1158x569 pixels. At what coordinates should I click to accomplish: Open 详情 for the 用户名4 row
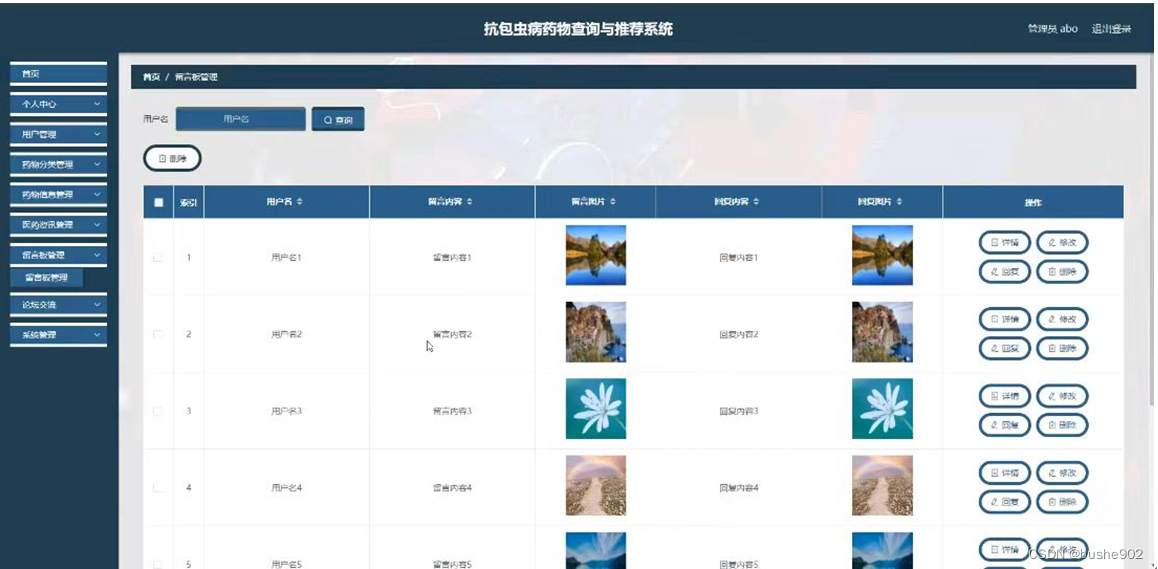[1004, 473]
